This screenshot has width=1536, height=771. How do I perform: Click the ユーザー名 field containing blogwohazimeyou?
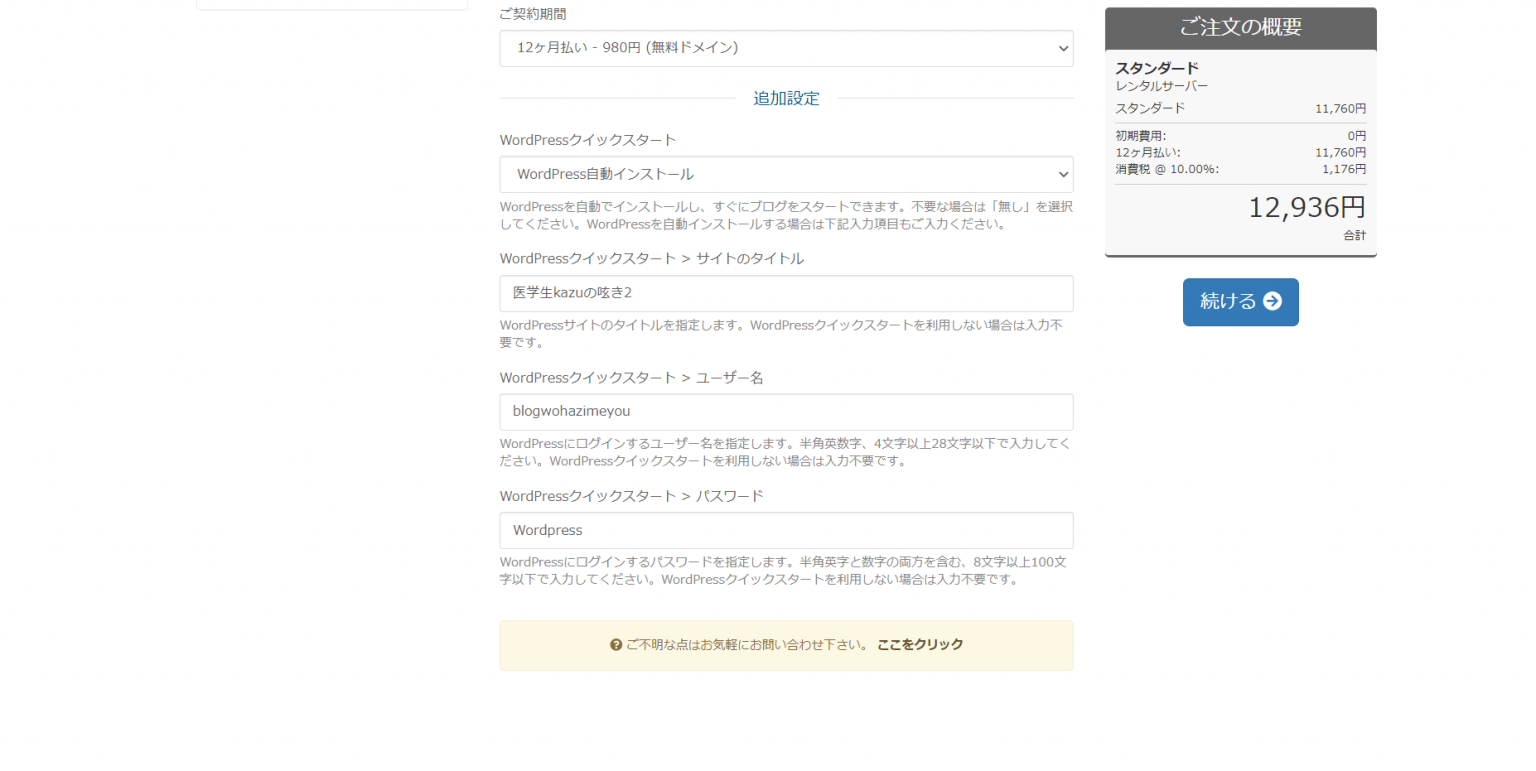tap(785, 412)
